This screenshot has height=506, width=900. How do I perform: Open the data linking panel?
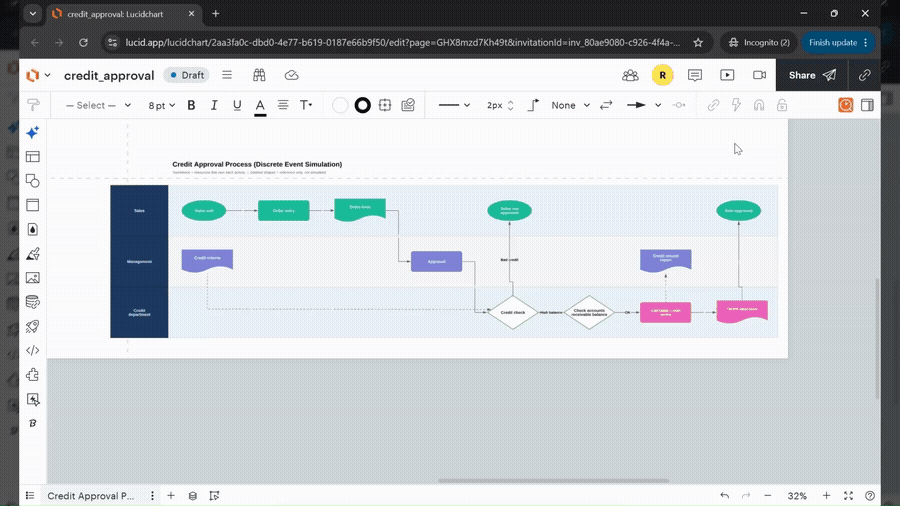(33, 302)
